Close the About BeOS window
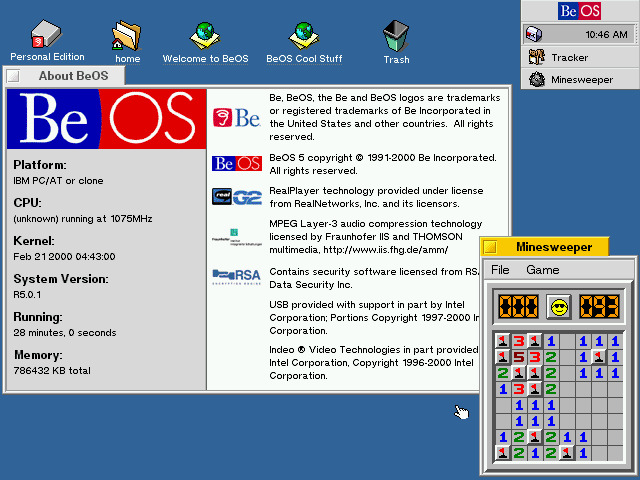The width and height of the screenshot is (640, 480). click(13, 76)
